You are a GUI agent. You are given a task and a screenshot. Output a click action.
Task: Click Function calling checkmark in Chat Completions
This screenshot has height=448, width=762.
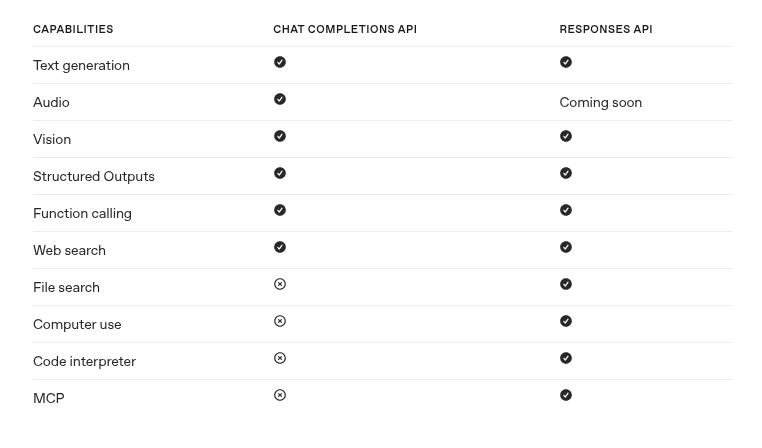pyautogui.click(x=280, y=210)
